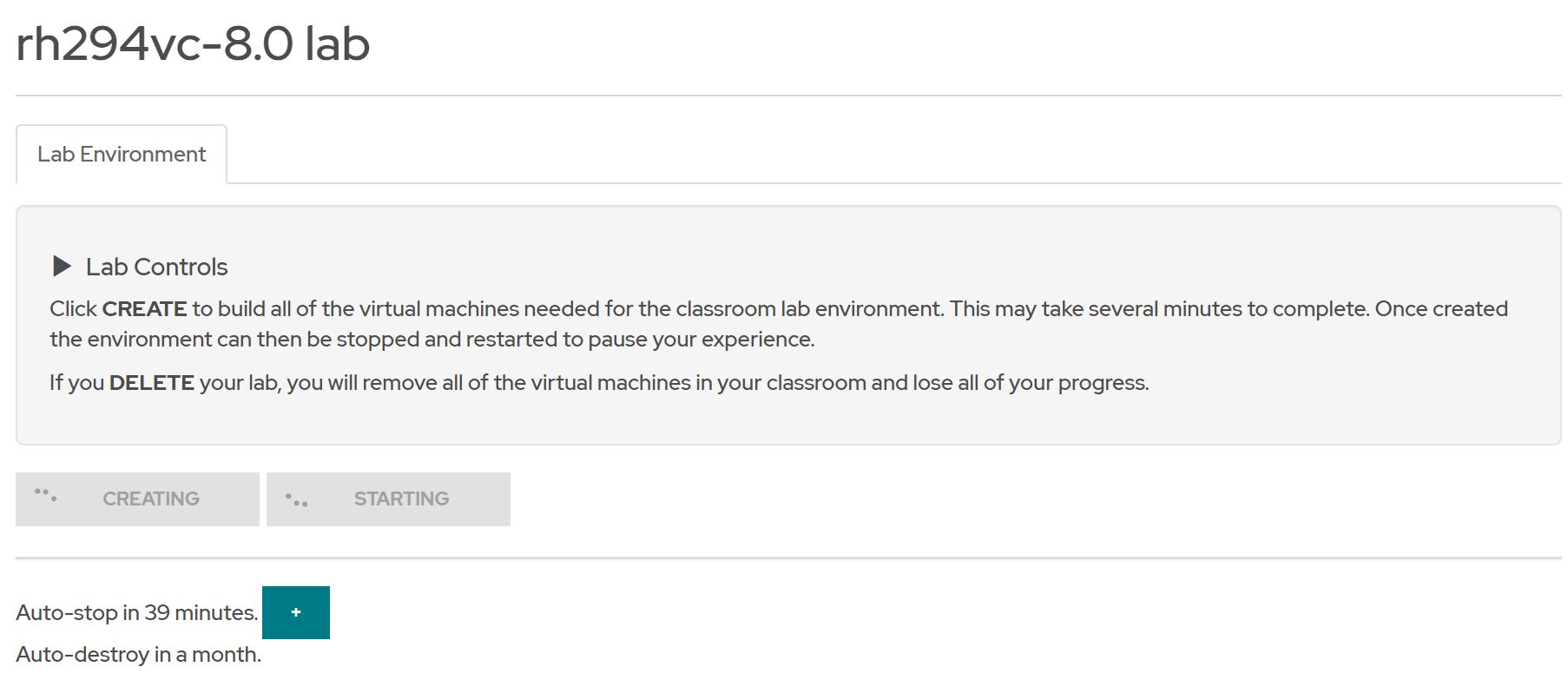Toggle the STARTING state control
The width and height of the screenshot is (1568, 680).
pos(387,498)
